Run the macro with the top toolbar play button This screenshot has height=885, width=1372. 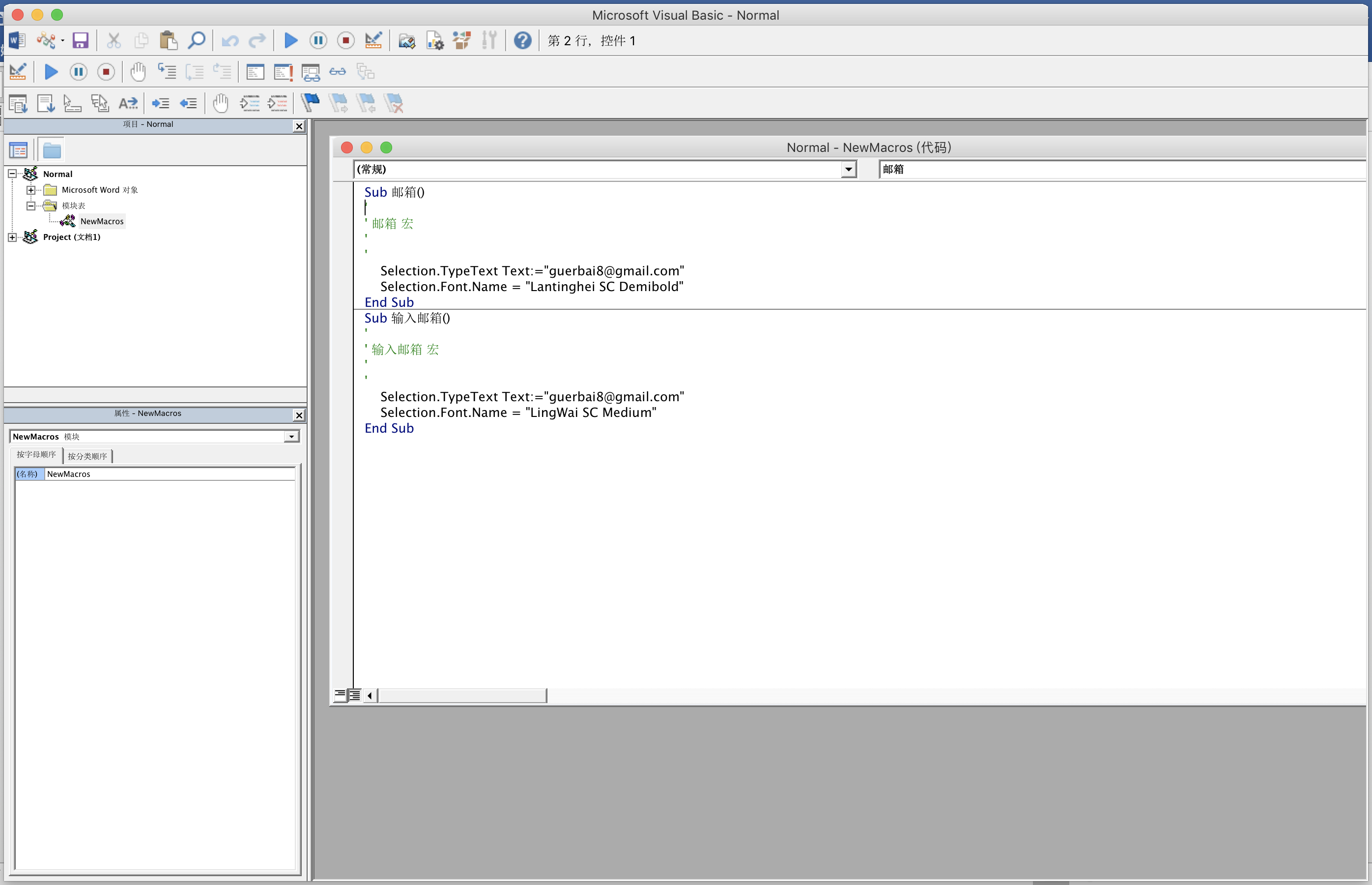click(291, 40)
